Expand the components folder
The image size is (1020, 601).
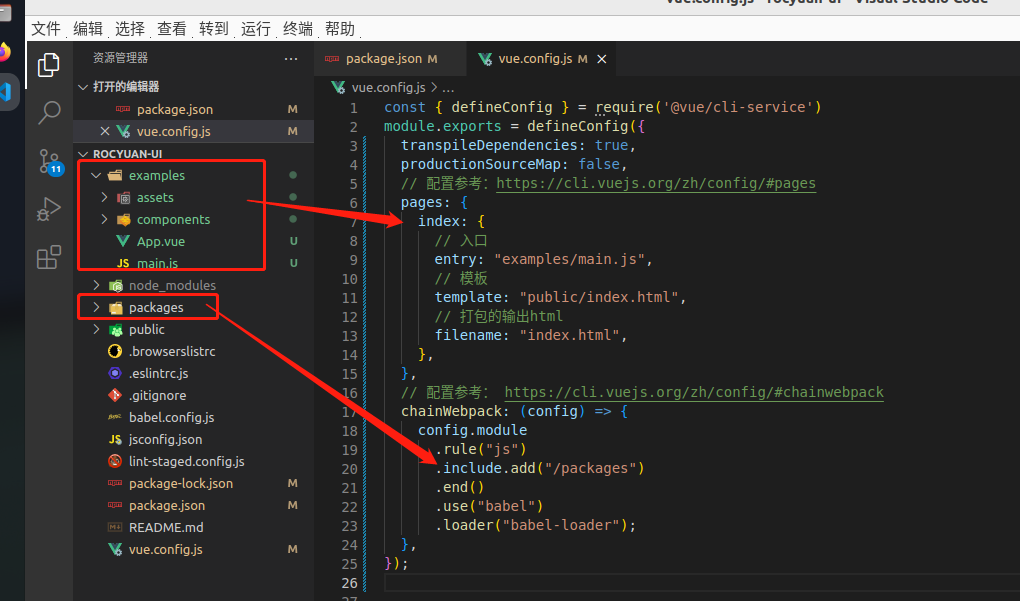(104, 219)
